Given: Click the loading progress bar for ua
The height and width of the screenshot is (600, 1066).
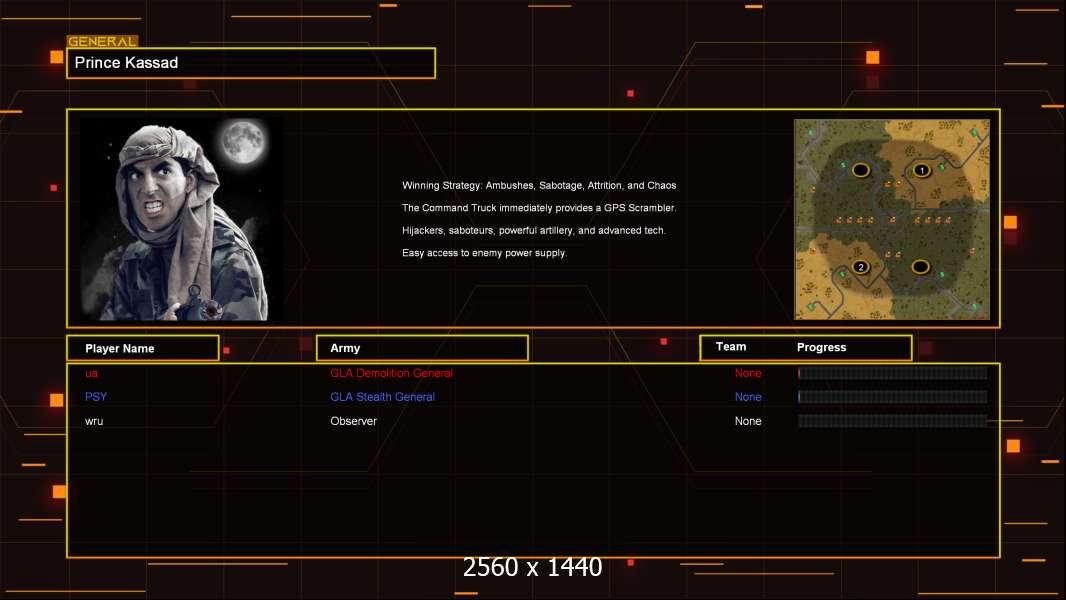Looking at the screenshot, I should [x=893, y=372].
